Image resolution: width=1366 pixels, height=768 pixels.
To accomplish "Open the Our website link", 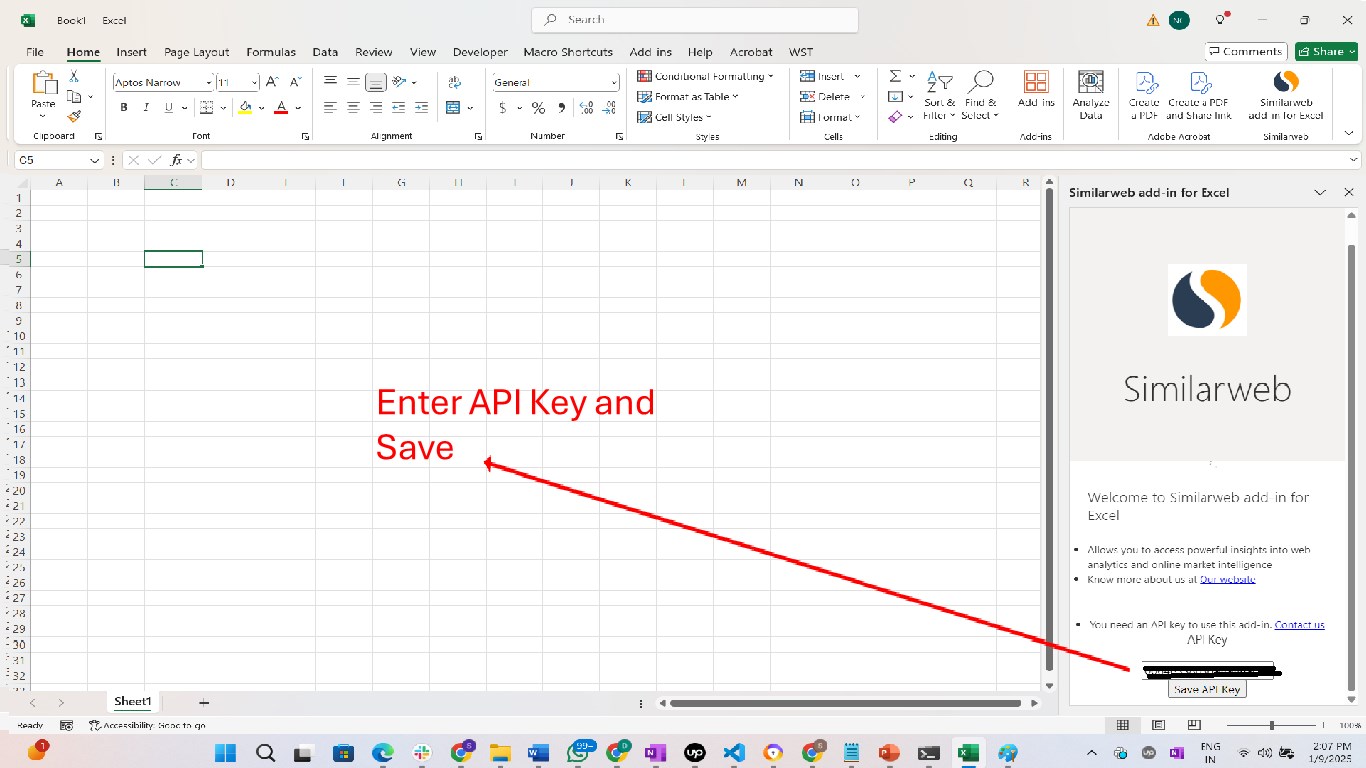I will click(1227, 579).
